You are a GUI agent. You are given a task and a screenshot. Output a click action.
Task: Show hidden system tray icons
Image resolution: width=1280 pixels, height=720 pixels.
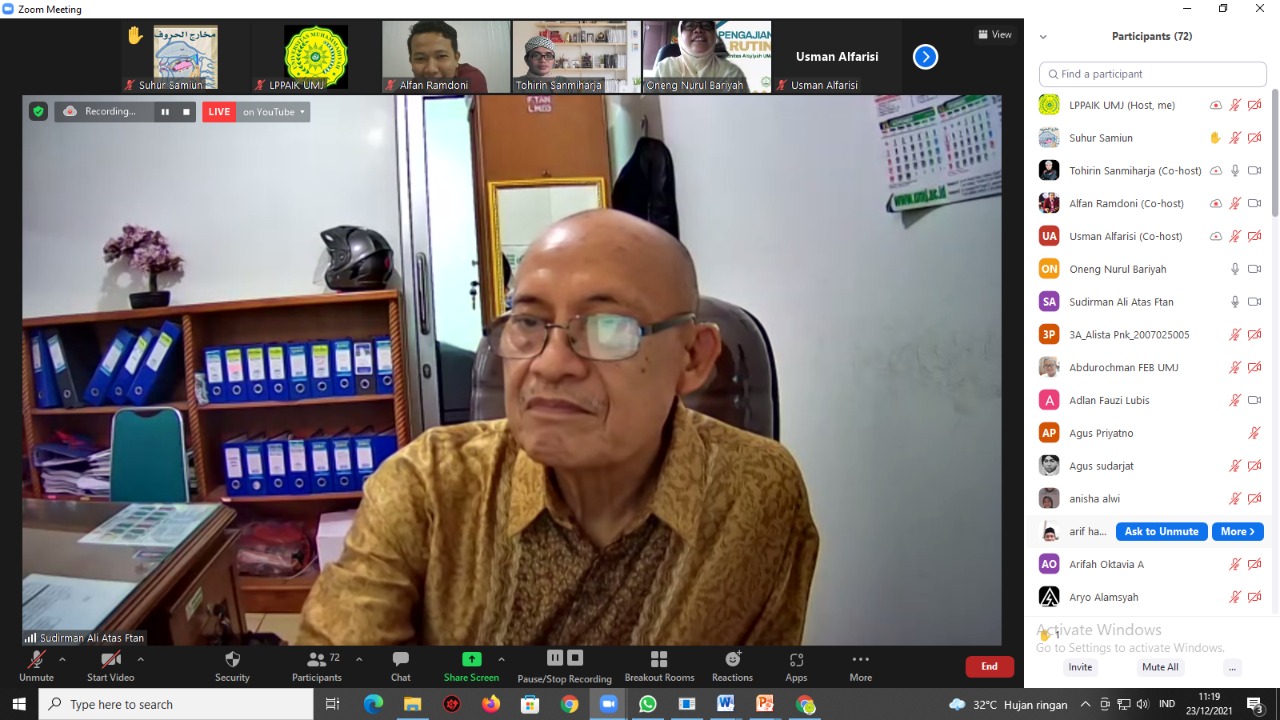[x=1085, y=705]
